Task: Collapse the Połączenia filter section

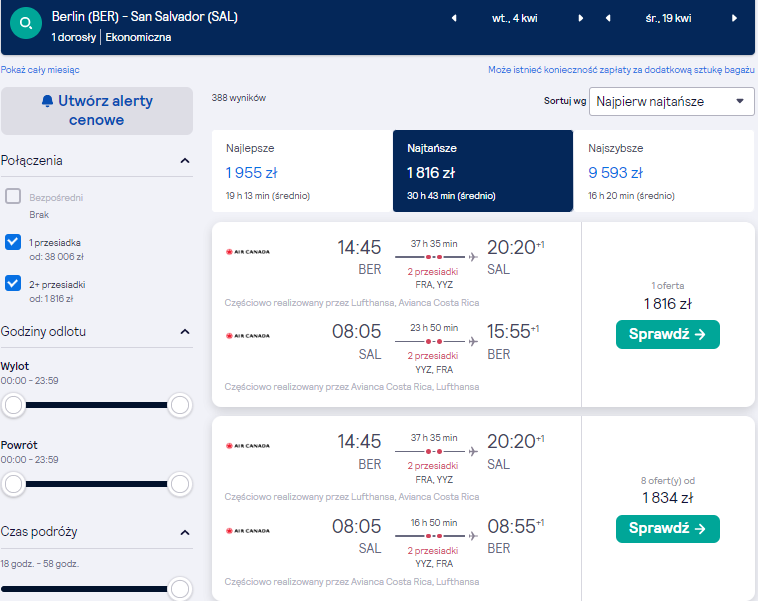Action: tap(185, 161)
